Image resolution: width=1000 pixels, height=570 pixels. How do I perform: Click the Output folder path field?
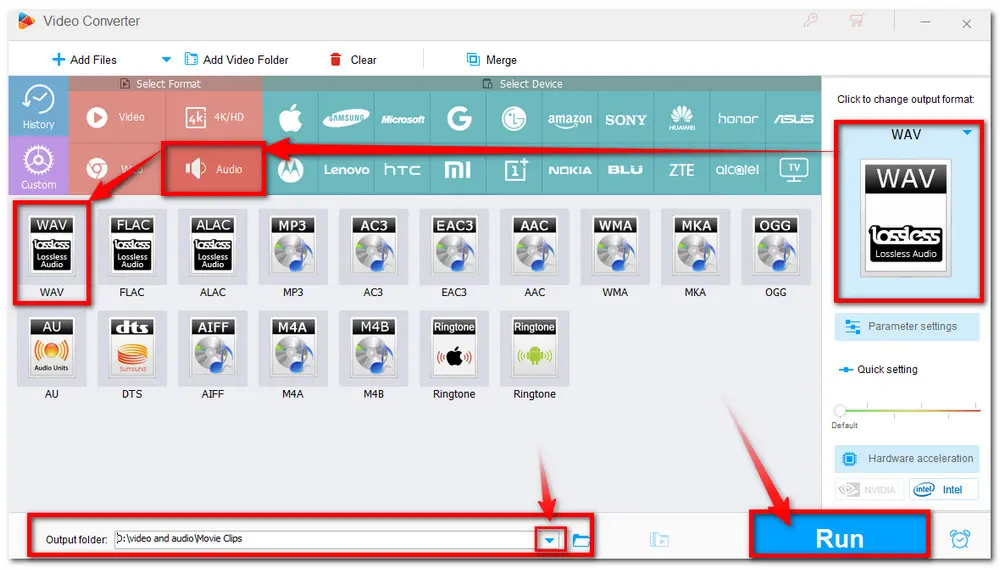coord(325,539)
